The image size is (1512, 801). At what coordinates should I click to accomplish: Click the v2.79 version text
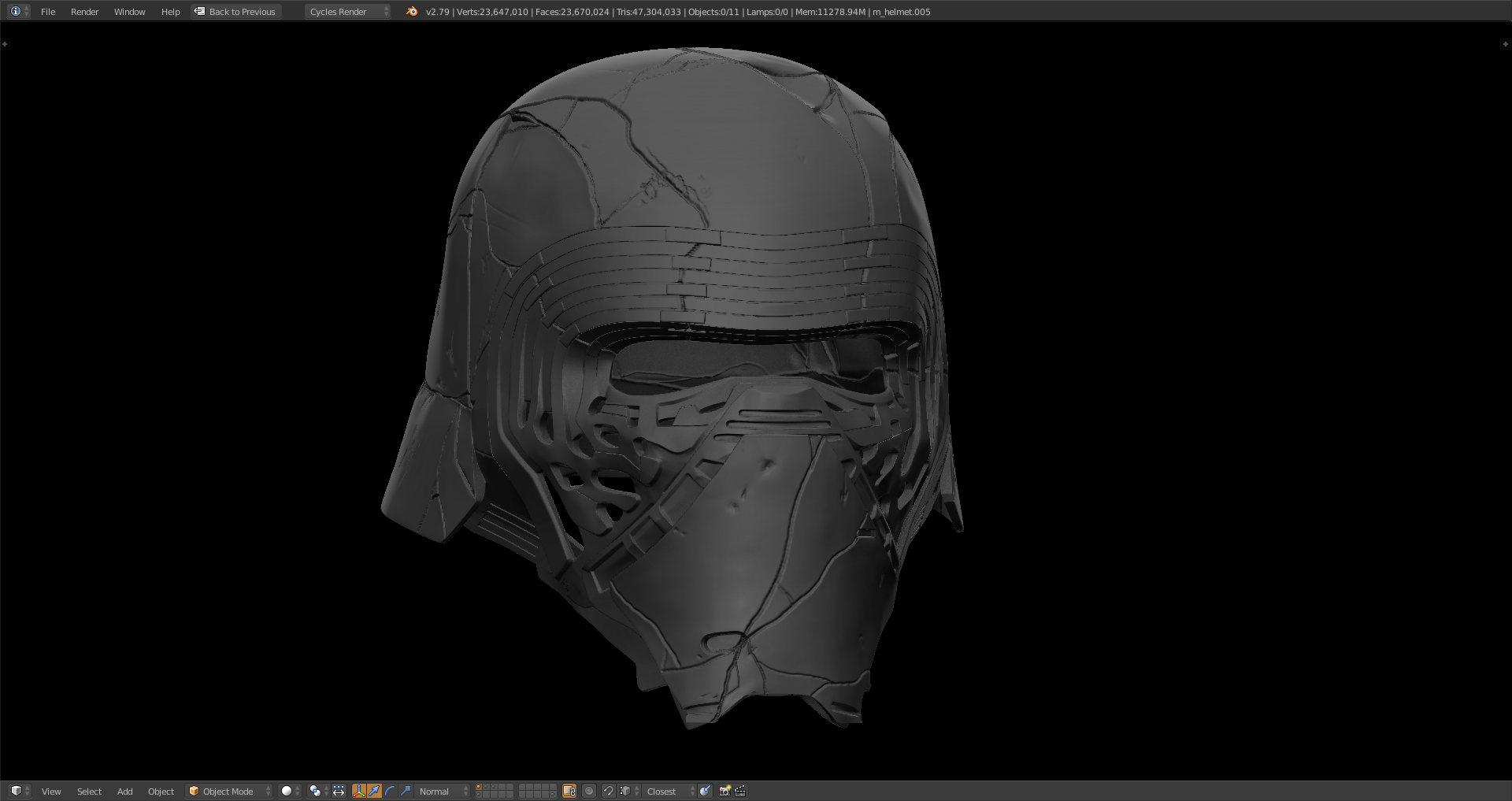point(438,12)
